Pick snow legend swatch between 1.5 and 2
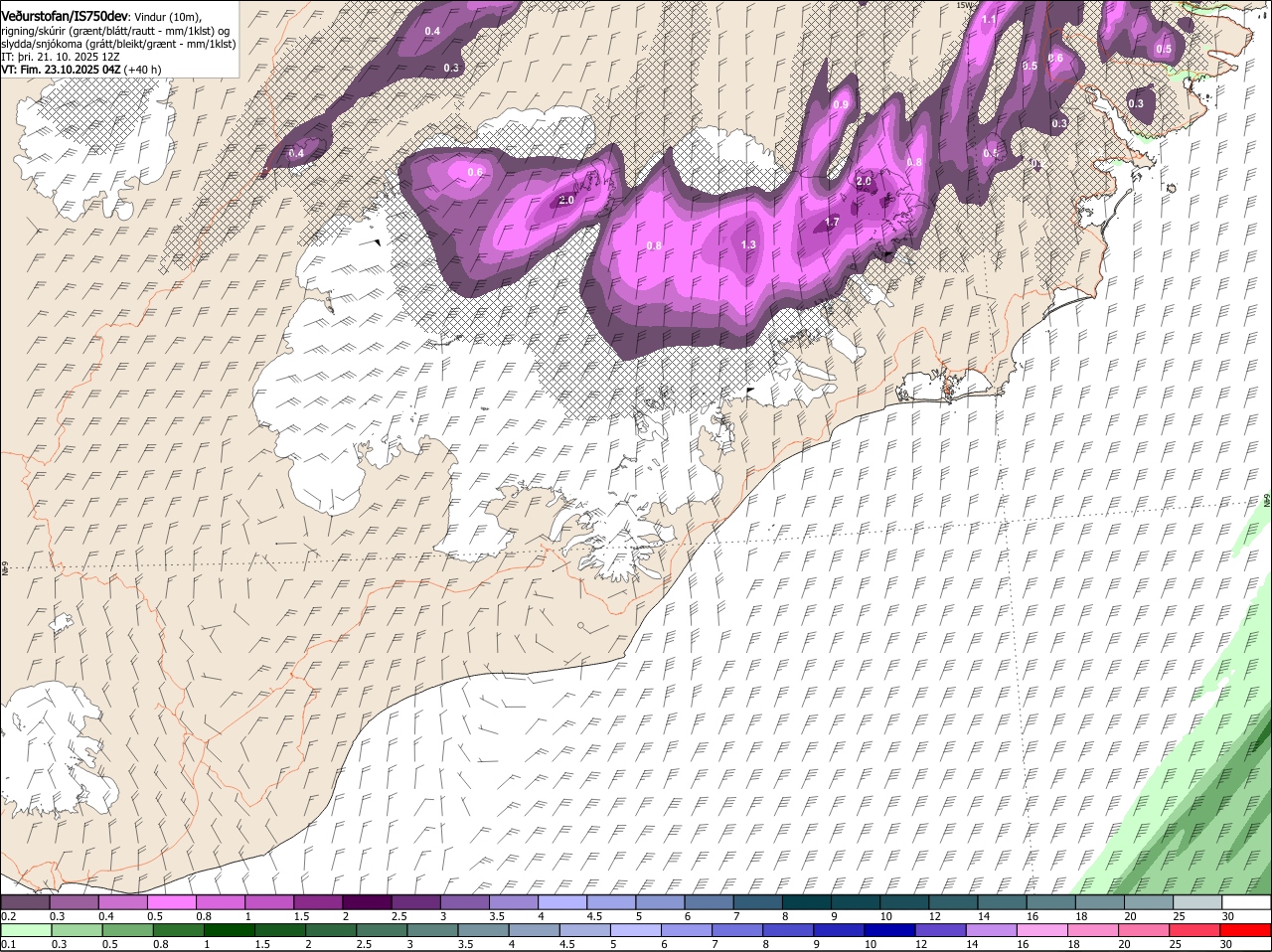 (x=318, y=902)
